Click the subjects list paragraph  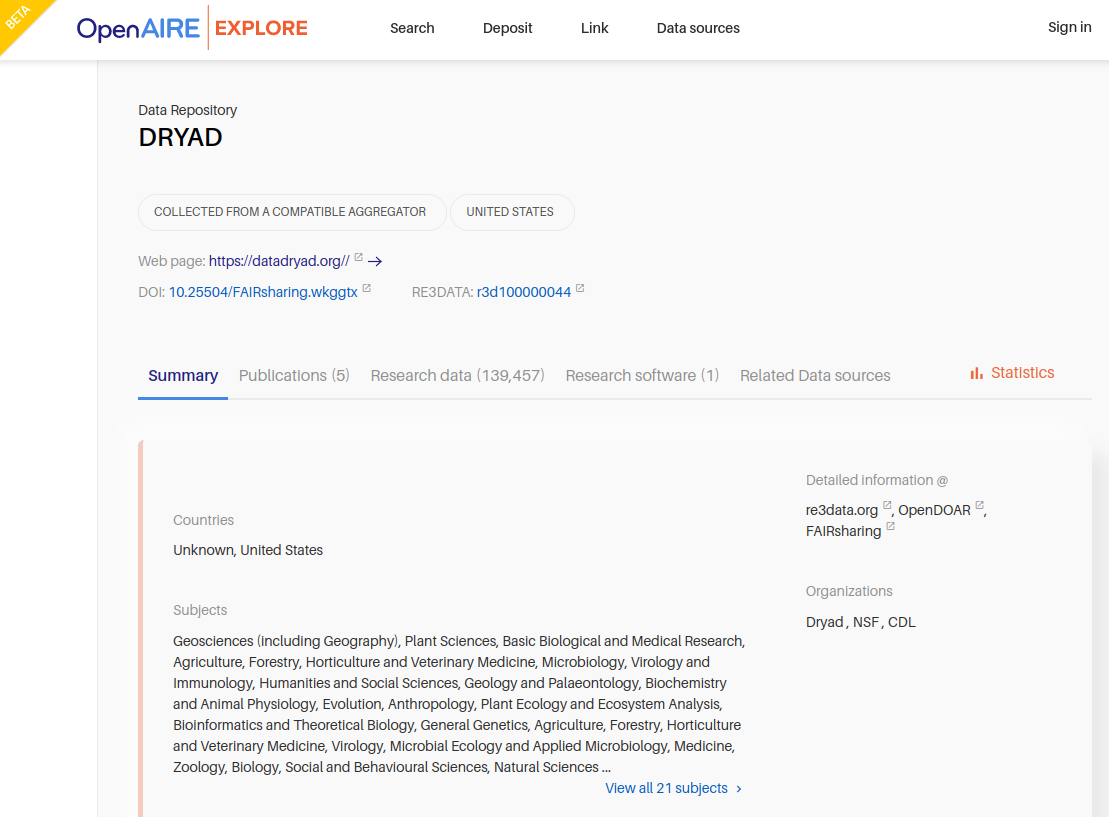click(x=459, y=704)
